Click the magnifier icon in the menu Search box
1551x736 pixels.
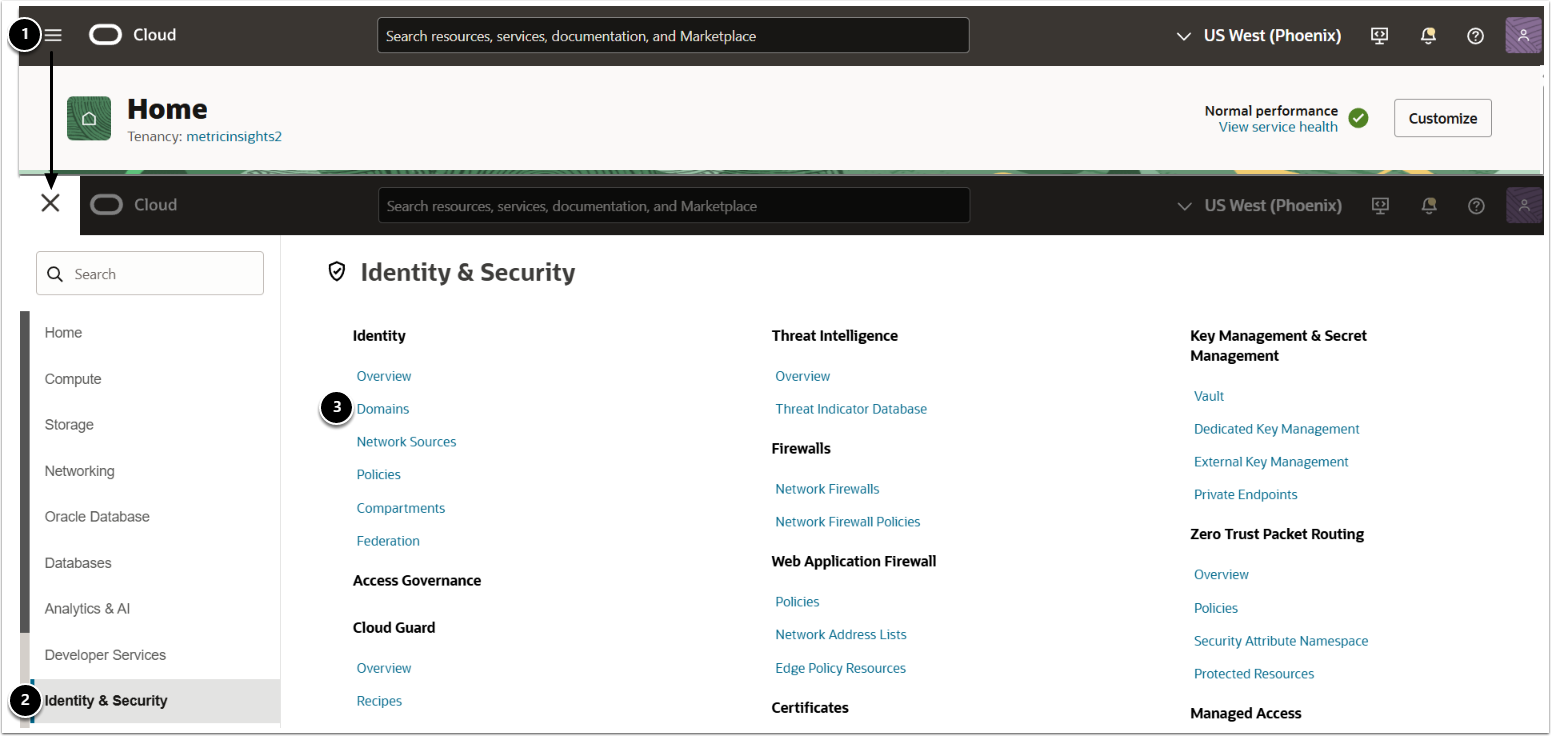(x=55, y=274)
